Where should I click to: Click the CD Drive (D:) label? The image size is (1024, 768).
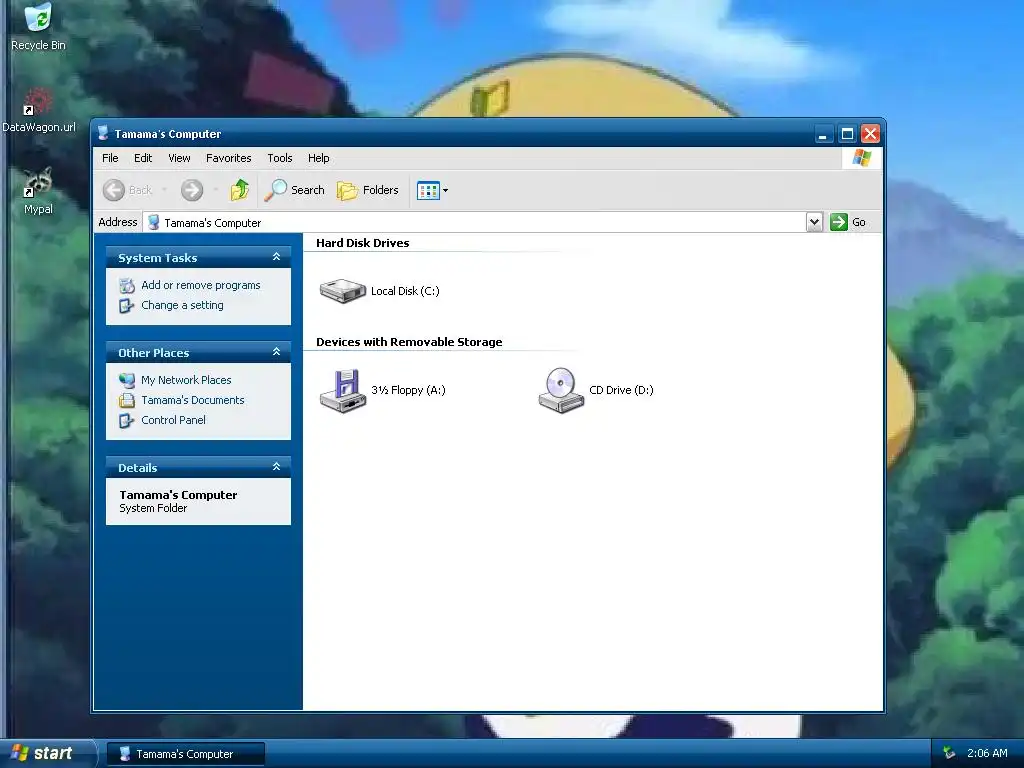(x=621, y=391)
